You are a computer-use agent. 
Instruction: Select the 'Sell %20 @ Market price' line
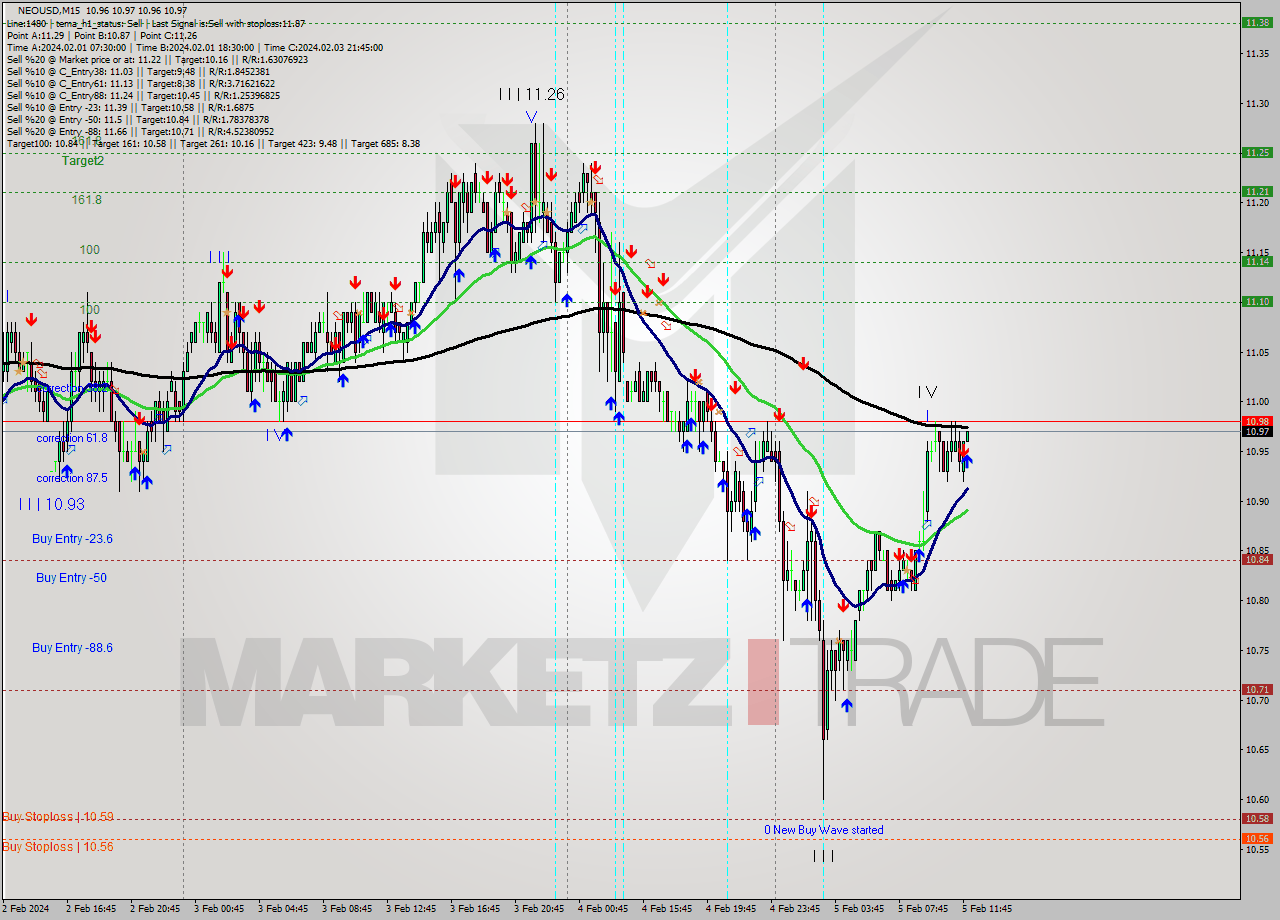(x=157, y=59)
